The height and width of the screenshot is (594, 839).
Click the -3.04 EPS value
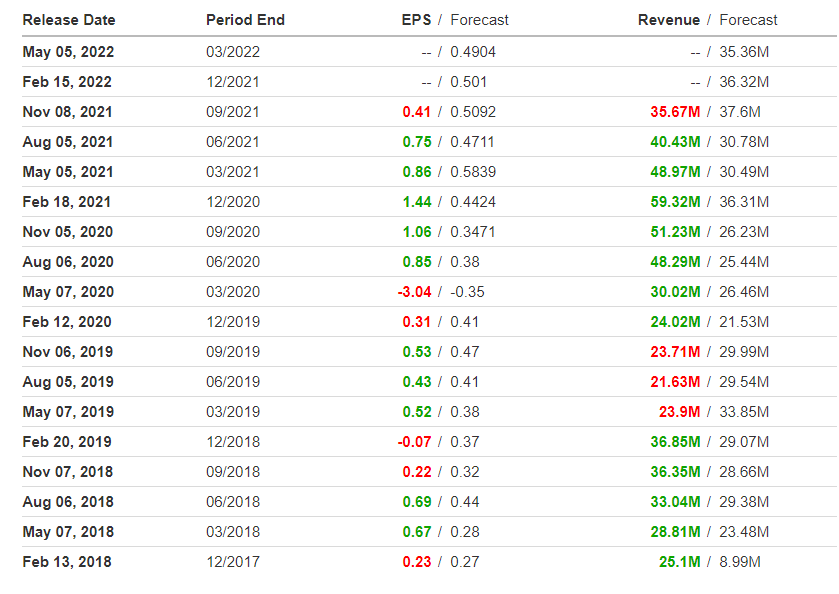coord(415,292)
